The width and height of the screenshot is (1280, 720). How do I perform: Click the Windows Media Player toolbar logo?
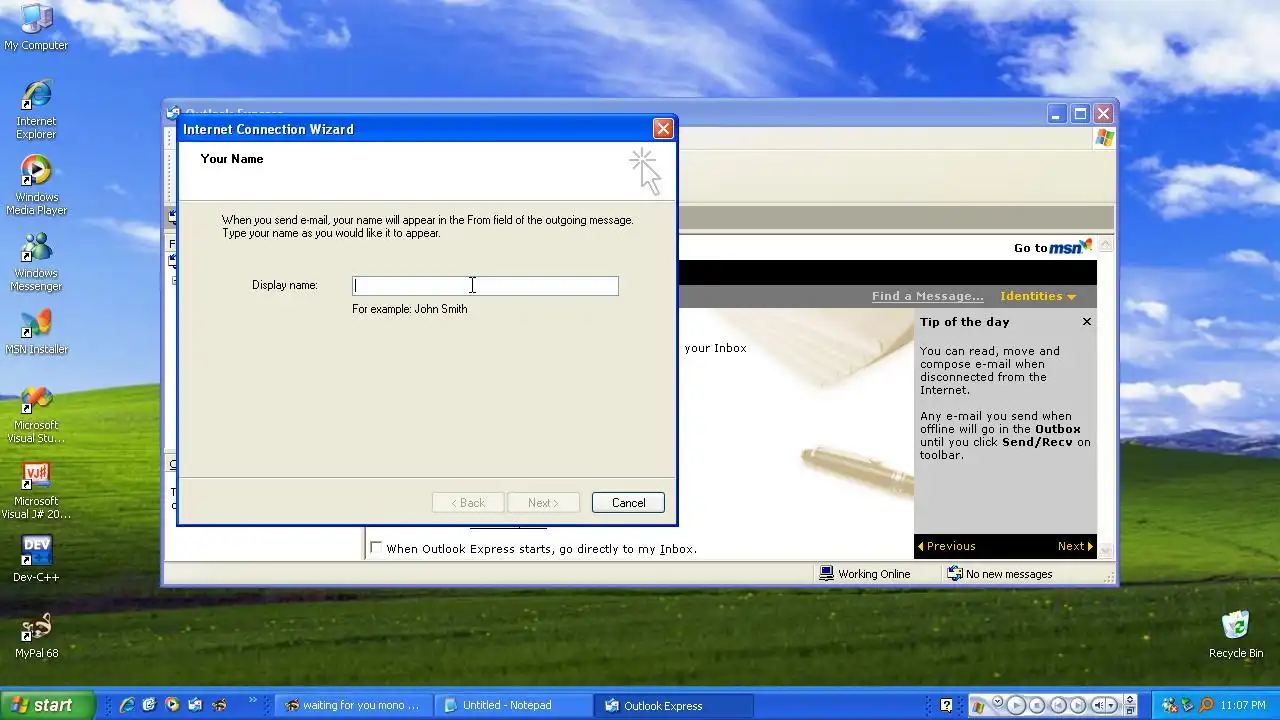[978, 707]
